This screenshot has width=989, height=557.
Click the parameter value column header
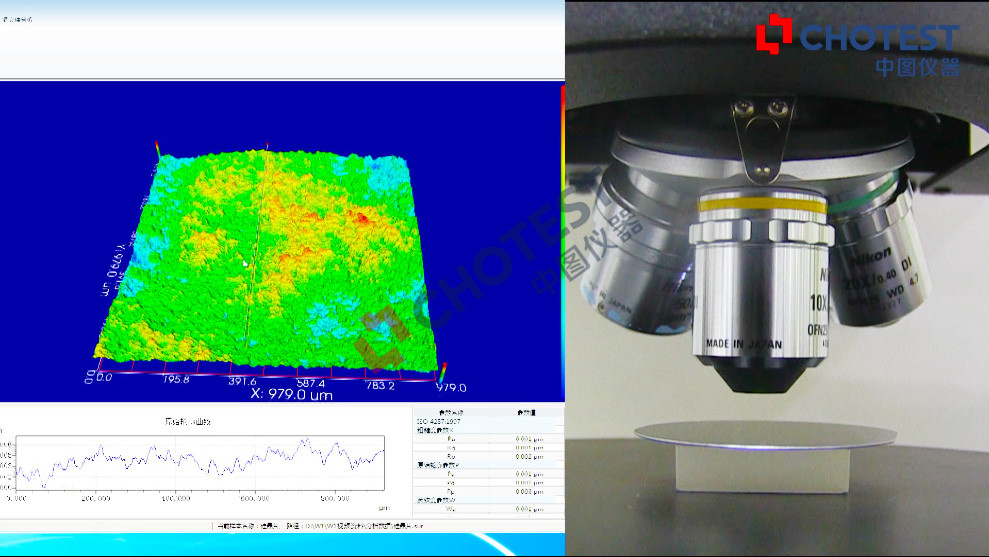point(525,412)
